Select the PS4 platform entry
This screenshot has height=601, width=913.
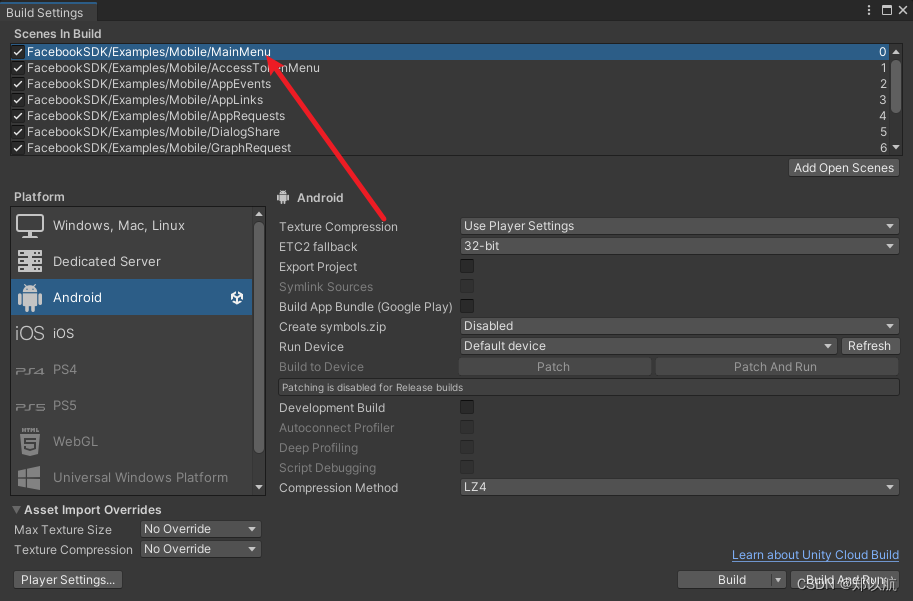coord(132,370)
